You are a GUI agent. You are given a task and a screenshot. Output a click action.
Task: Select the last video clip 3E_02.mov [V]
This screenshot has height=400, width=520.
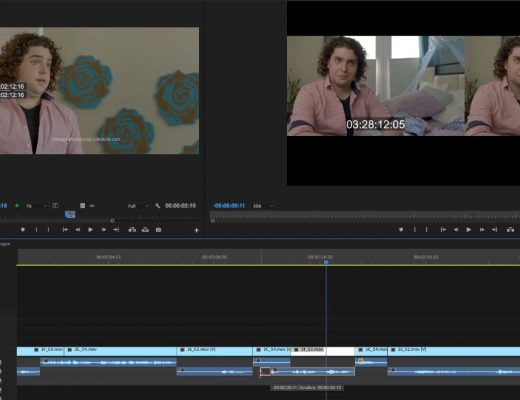pyautogui.click(x=454, y=351)
